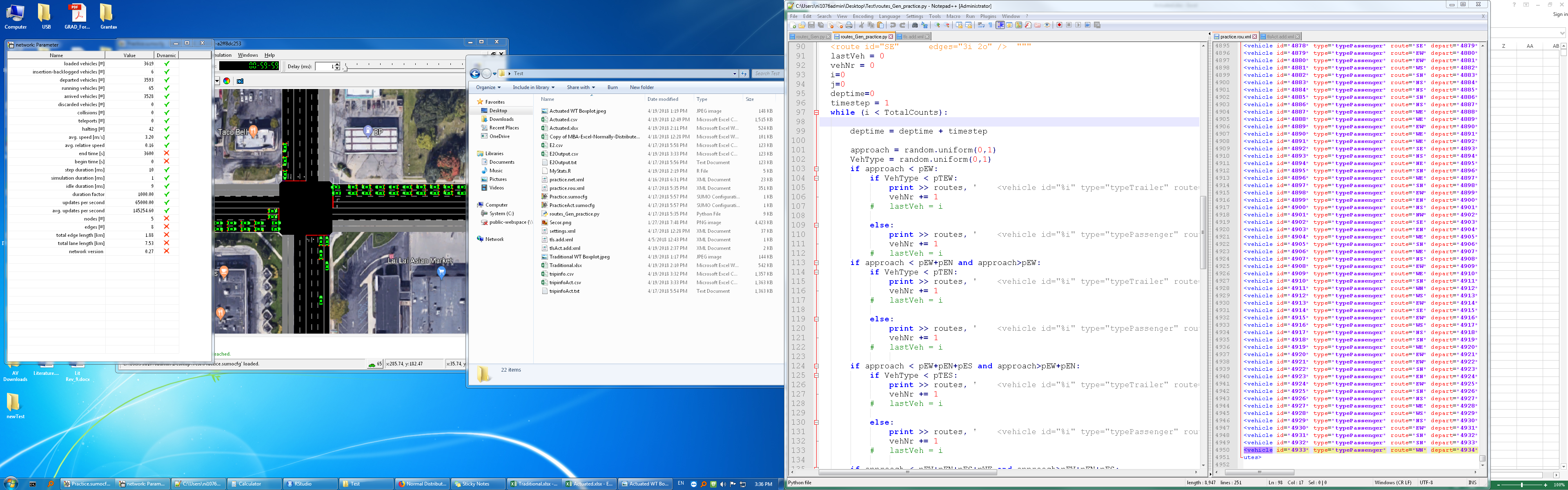Click Excel zoom slider at bottom right
Screen dimensions: 1568x490
tap(1522, 485)
